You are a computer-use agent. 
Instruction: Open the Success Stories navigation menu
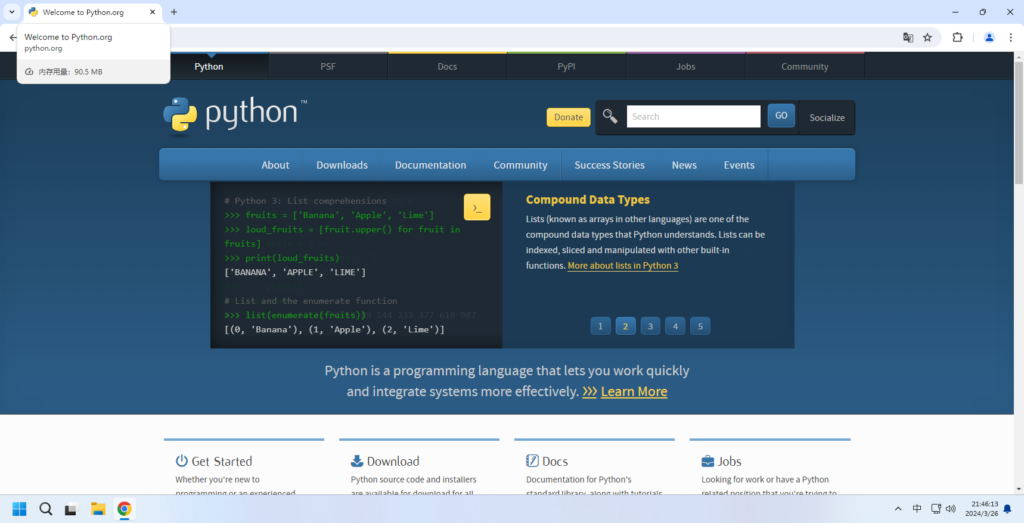pyautogui.click(x=609, y=165)
